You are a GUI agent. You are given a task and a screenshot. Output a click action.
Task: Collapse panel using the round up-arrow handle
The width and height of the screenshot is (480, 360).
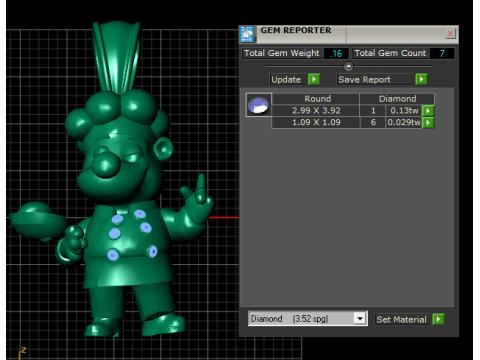pos(348,67)
